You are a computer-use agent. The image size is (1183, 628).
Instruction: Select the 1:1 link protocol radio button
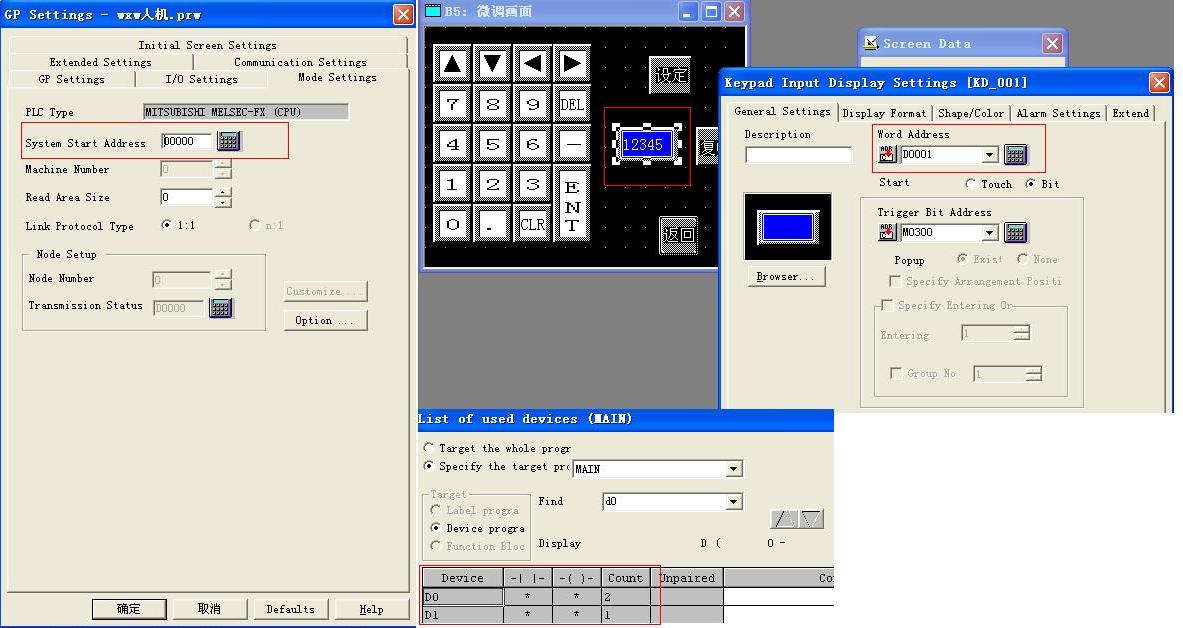(x=166, y=225)
